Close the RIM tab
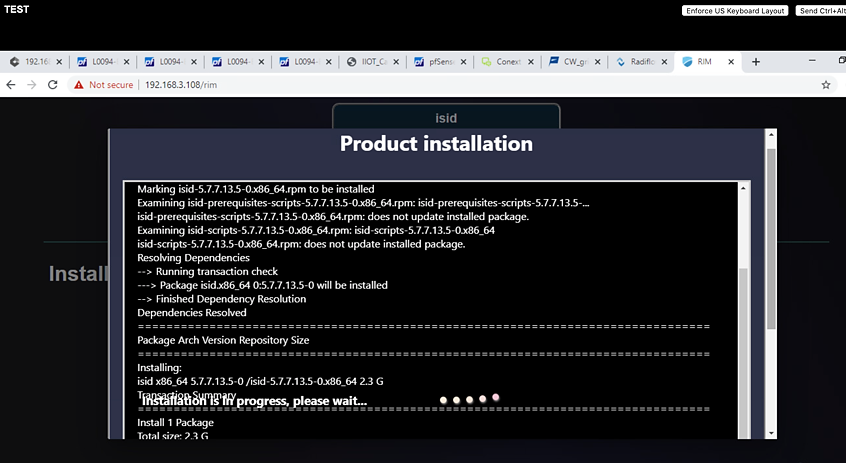 coord(731,62)
